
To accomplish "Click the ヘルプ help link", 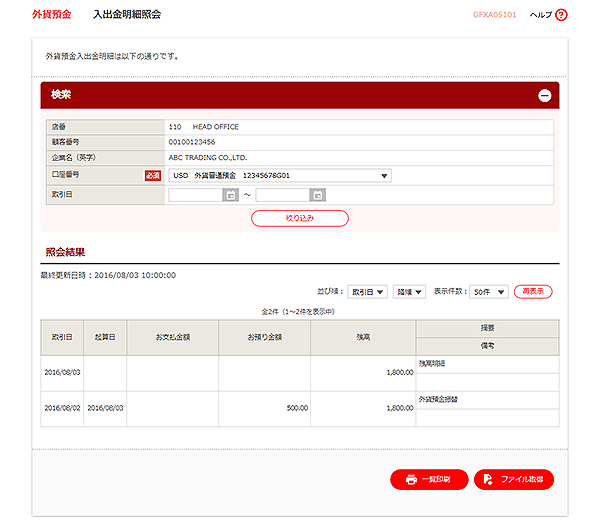I will tap(541, 15).
